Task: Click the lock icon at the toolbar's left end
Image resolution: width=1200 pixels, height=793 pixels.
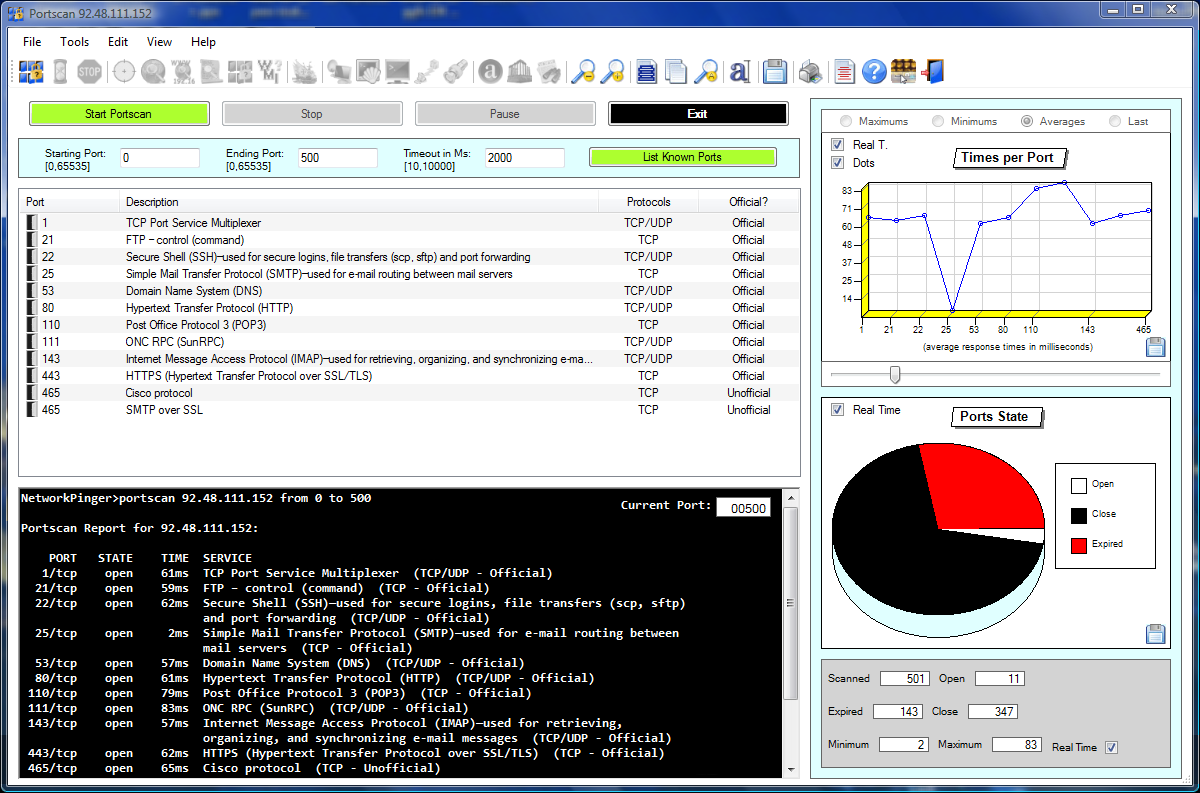Action: click(30, 71)
